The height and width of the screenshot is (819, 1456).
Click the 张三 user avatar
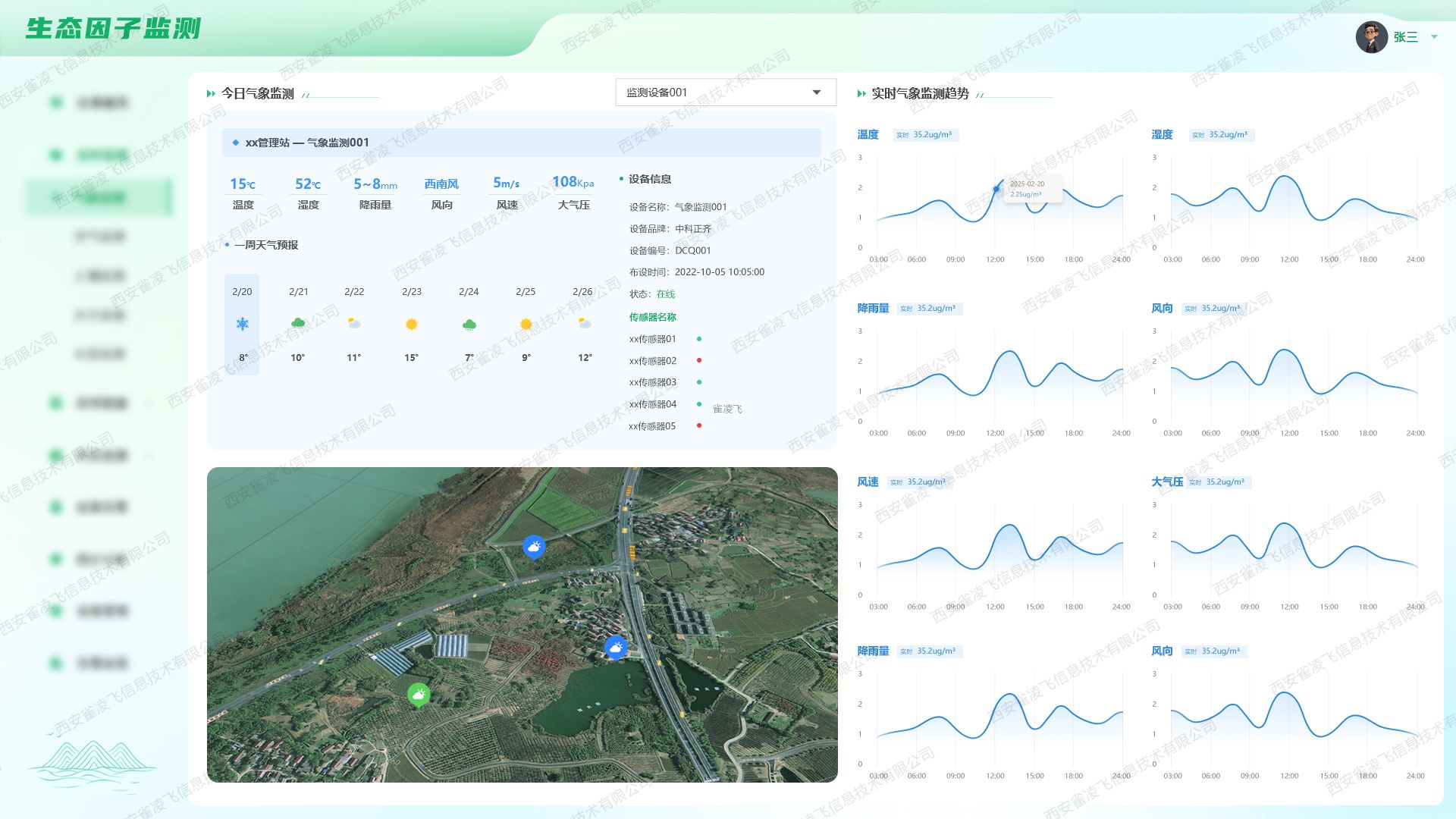point(1371,36)
